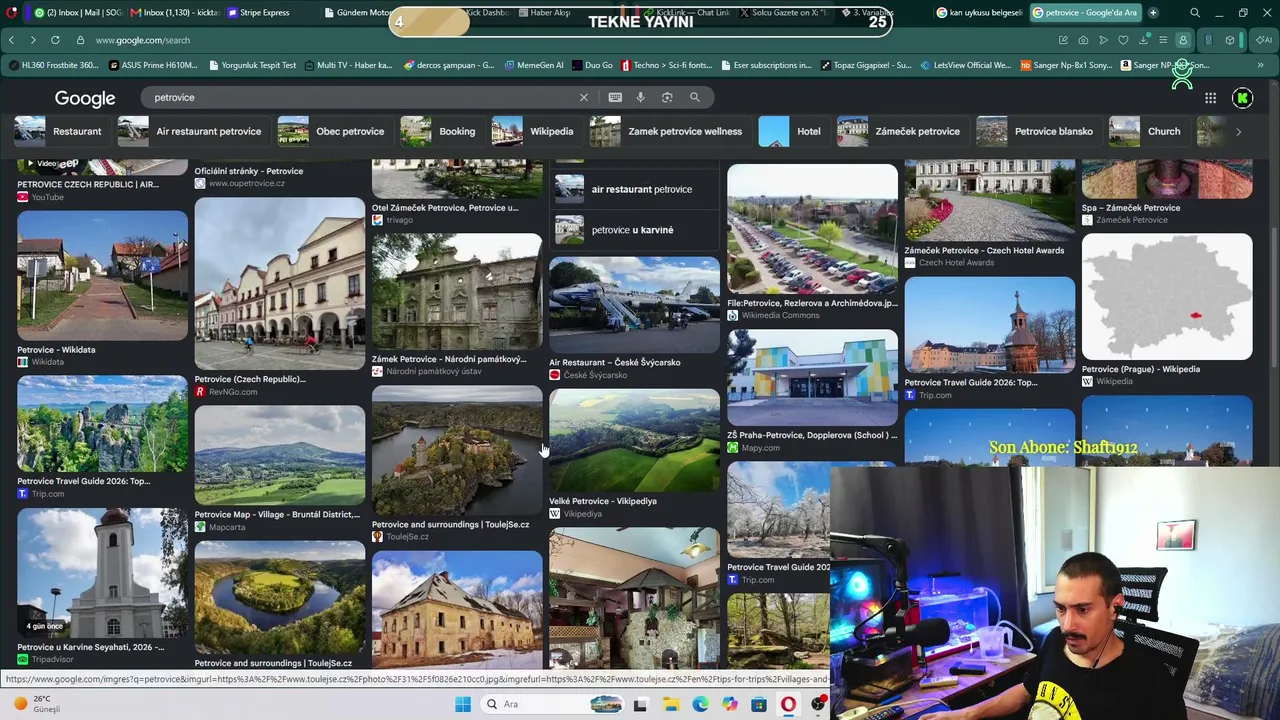The height and width of the screenshot is (720, 1280).
Task: Open the Duo Go bookmark
Action: [x=593, y=65]
